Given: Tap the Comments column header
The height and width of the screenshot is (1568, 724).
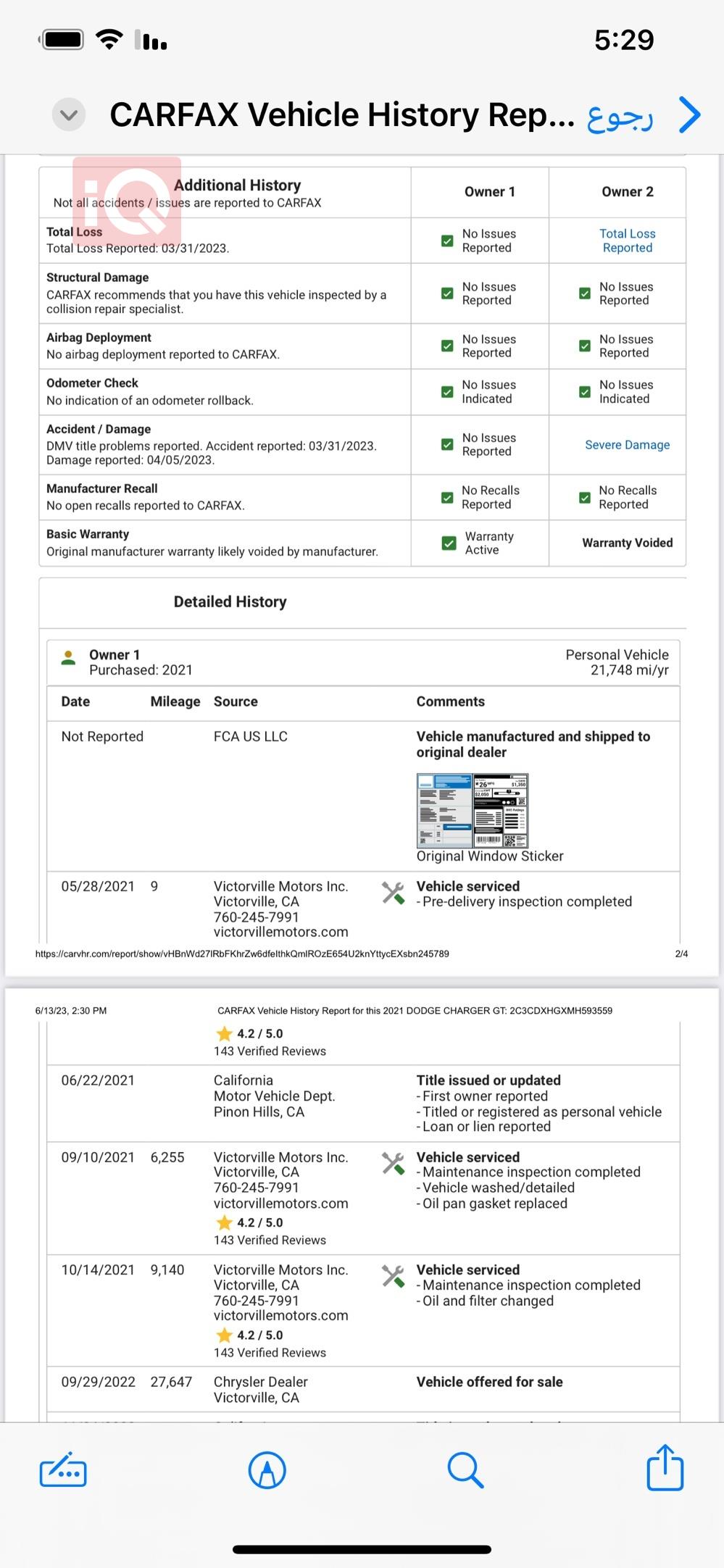Looking at the screenshot, I should tap(450, 701).
